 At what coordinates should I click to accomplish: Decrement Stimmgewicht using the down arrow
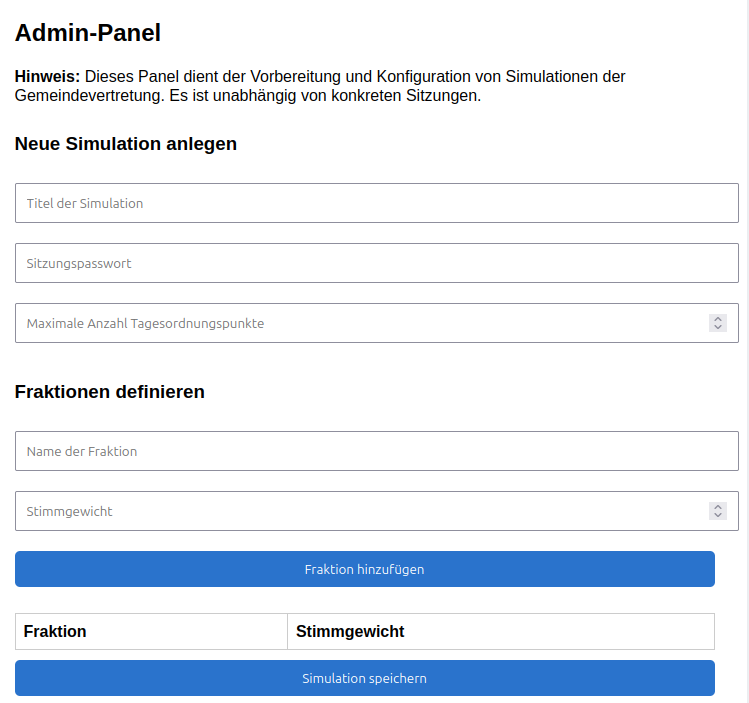718,516
